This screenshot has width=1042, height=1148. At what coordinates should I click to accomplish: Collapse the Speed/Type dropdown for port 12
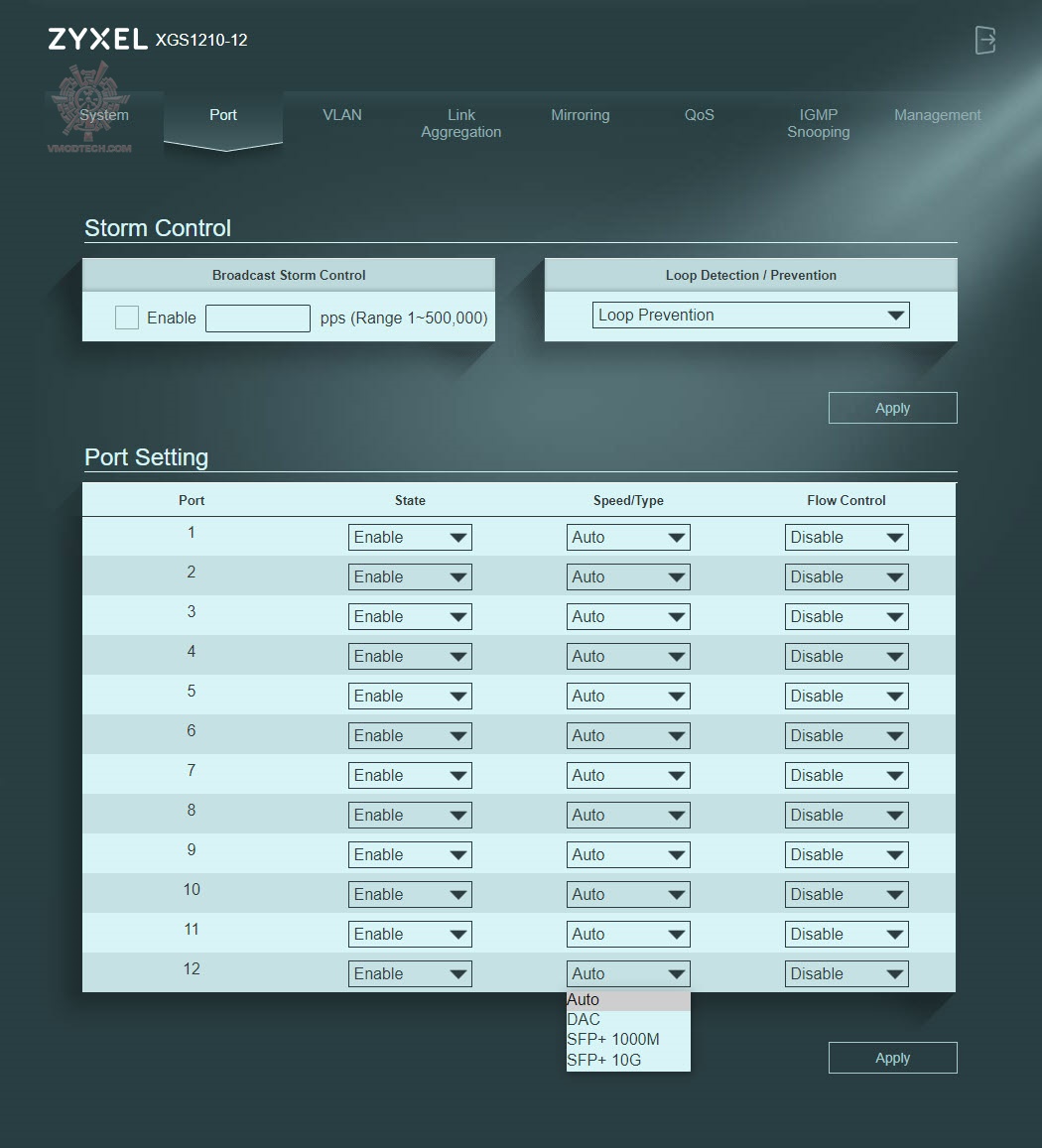[628, 973]
